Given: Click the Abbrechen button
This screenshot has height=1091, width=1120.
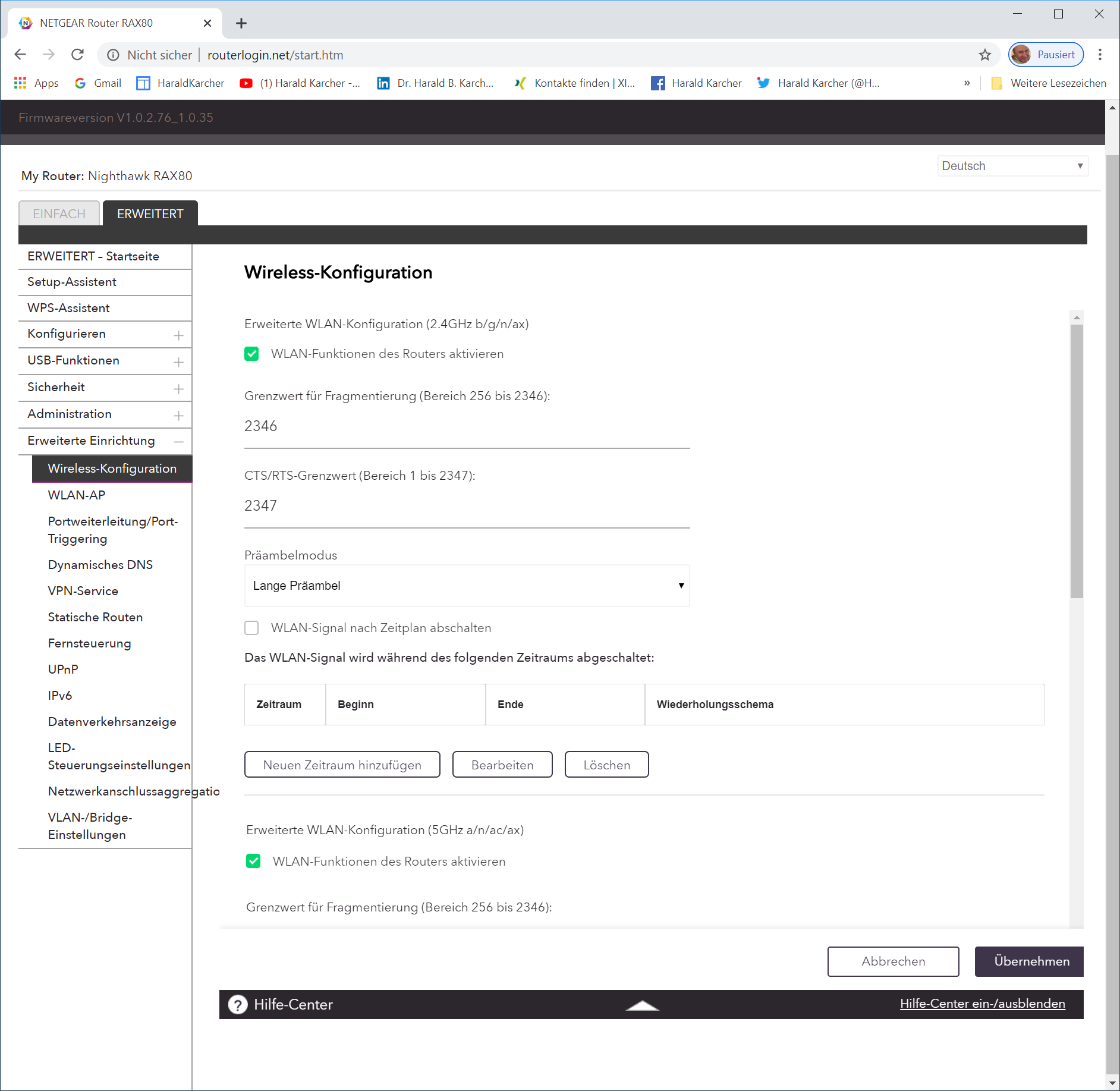Looking at the screenshot, I should pyautogui.click(x=894, y=961).
